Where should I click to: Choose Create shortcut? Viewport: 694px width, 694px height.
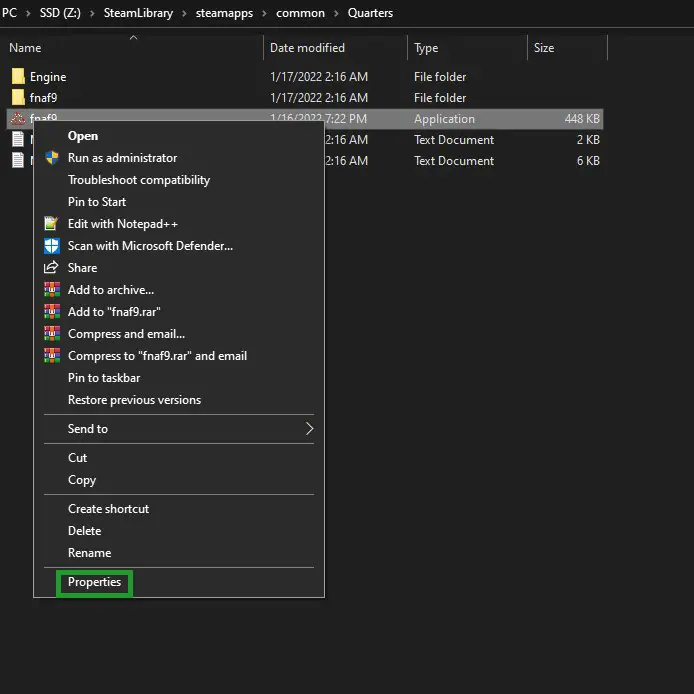coord(108,509)
